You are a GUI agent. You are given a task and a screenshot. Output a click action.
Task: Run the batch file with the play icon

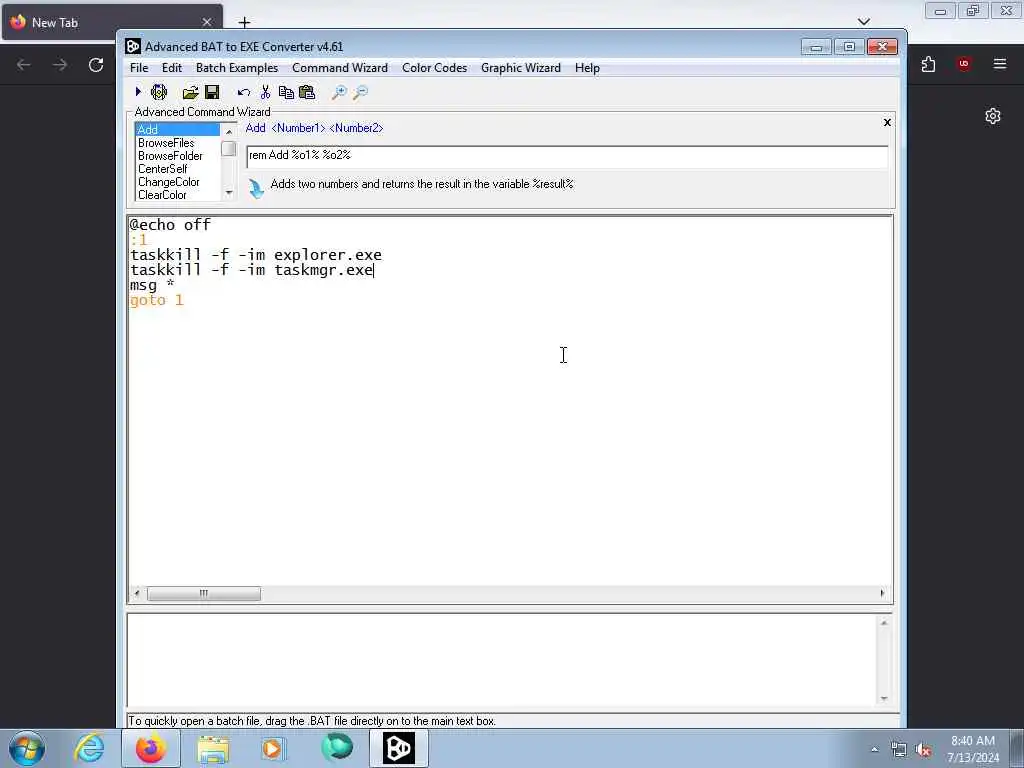pos(138,92)
